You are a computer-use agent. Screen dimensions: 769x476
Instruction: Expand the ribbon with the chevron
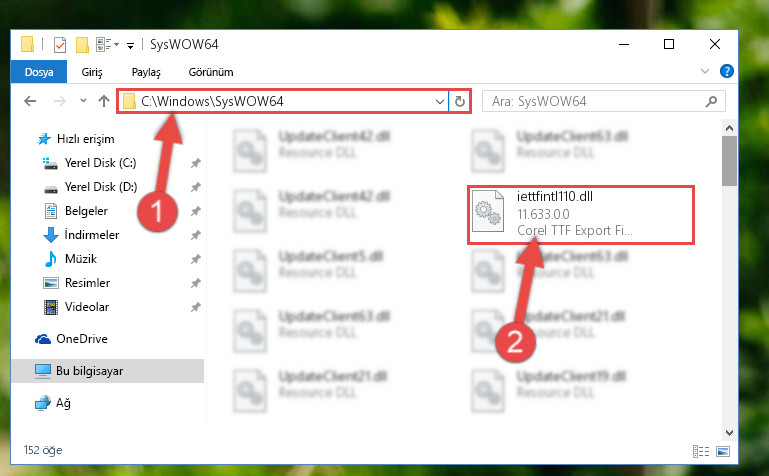(705, 72)
